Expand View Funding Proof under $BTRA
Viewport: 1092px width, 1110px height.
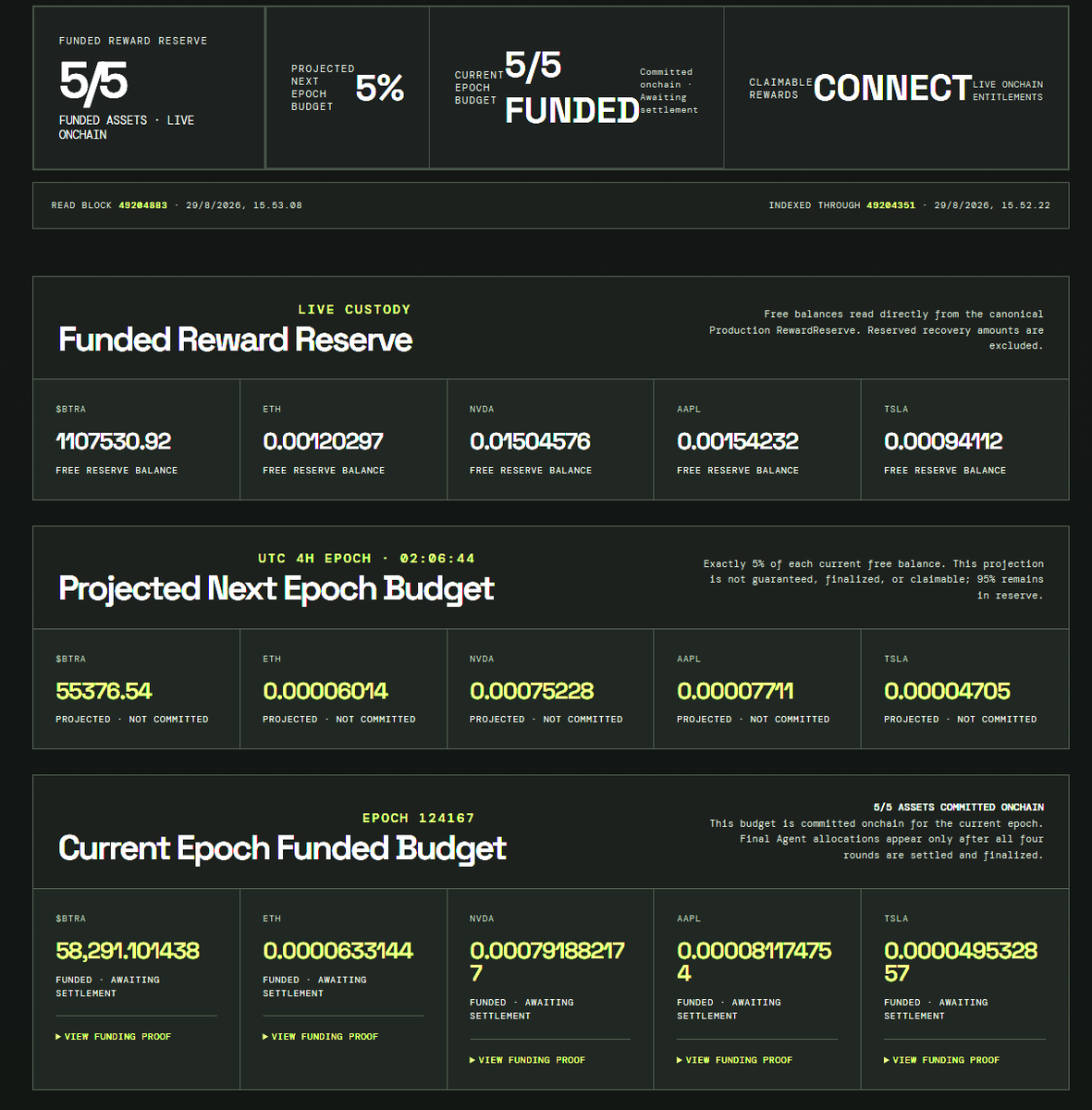point(114,1037)
